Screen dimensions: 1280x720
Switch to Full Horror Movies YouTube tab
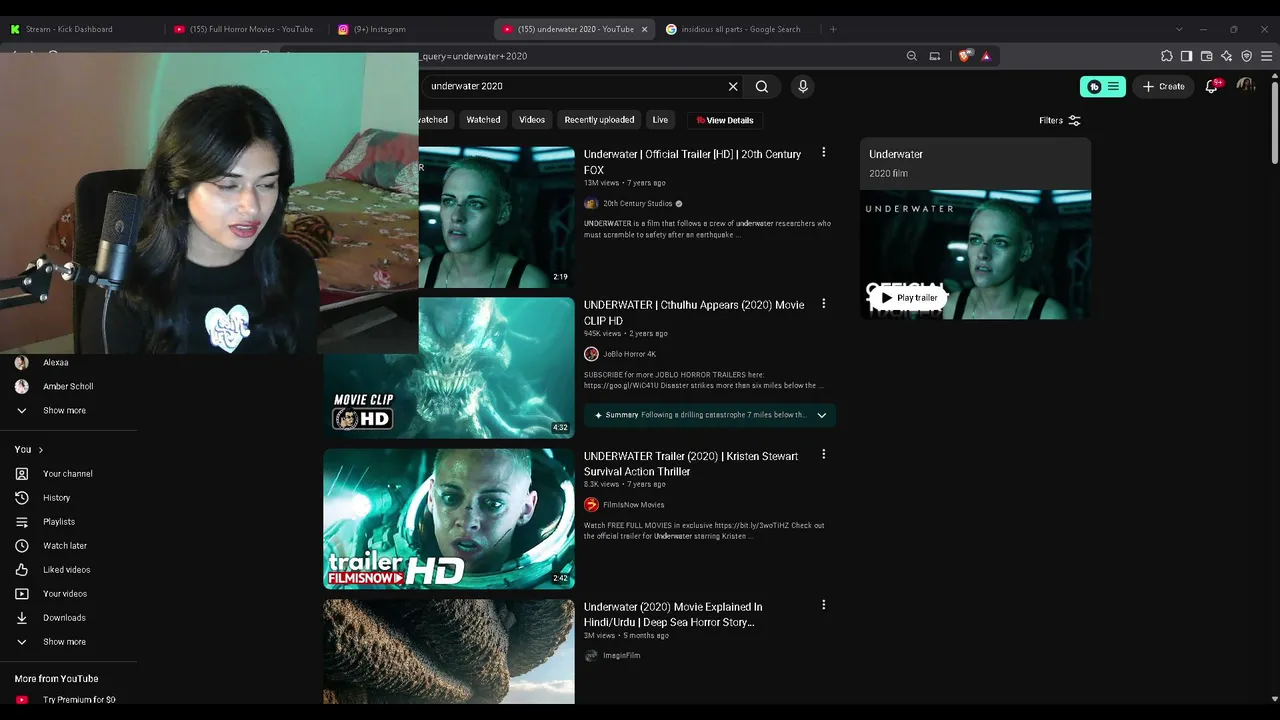coord(245,29)
